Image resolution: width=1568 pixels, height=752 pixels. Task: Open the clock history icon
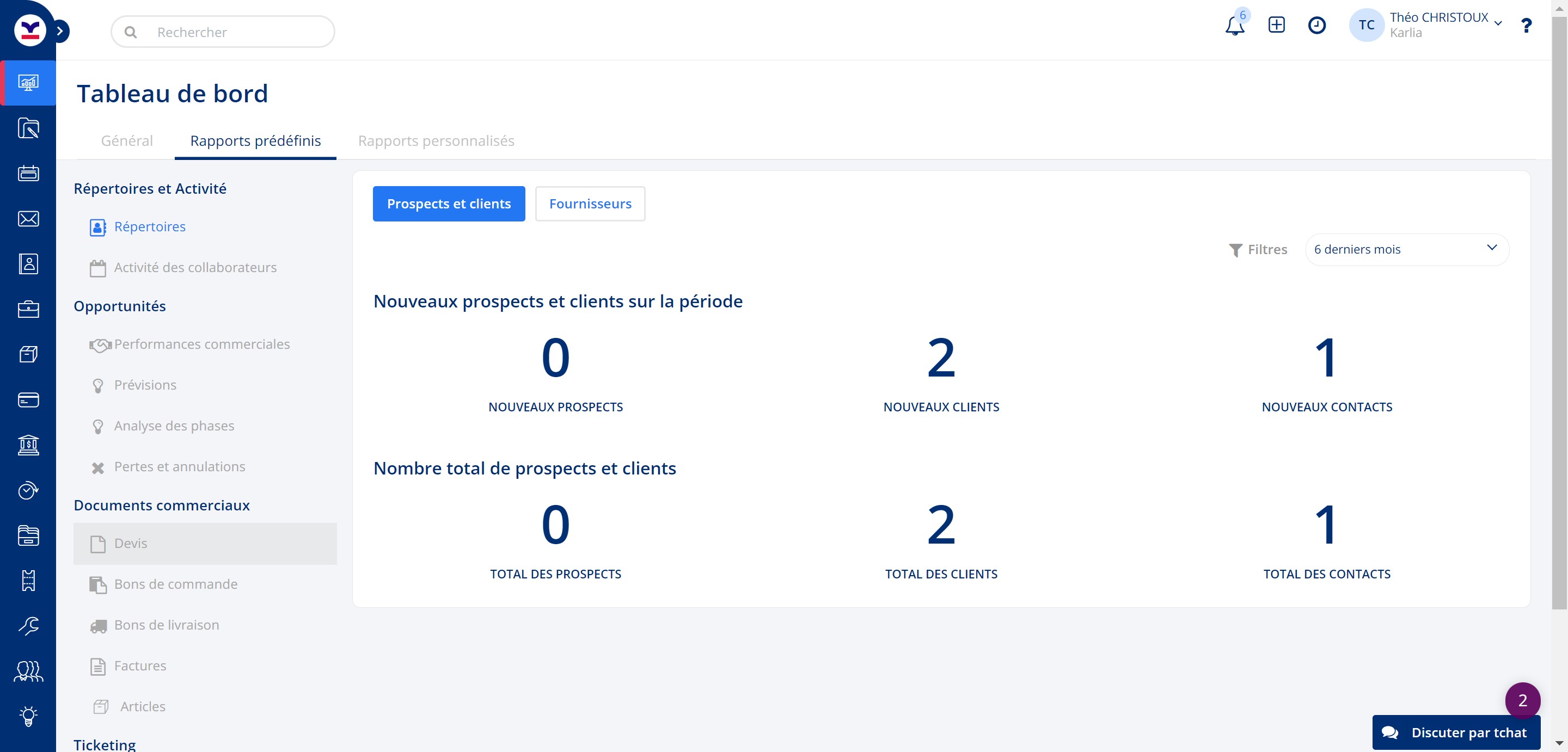(1316, 25)
